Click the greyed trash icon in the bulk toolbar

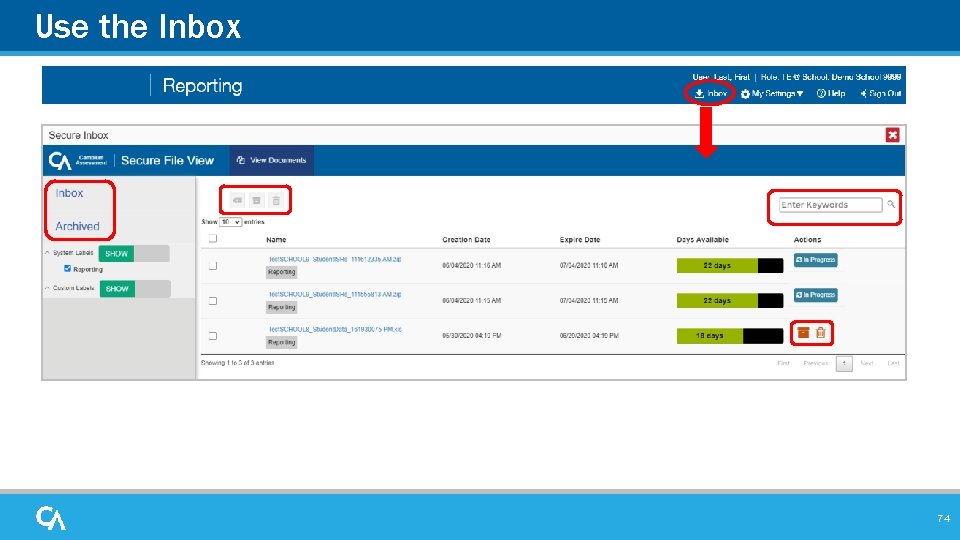pyautogui.click(x=276, y=200)
